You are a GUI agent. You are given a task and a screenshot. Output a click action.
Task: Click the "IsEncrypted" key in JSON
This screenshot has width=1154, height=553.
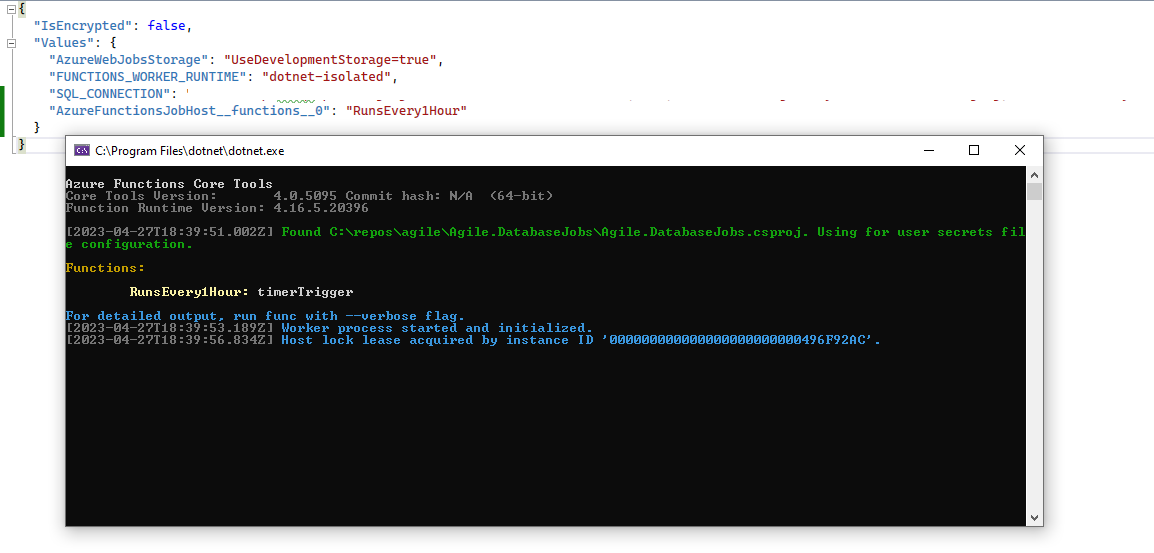(82, 25)
